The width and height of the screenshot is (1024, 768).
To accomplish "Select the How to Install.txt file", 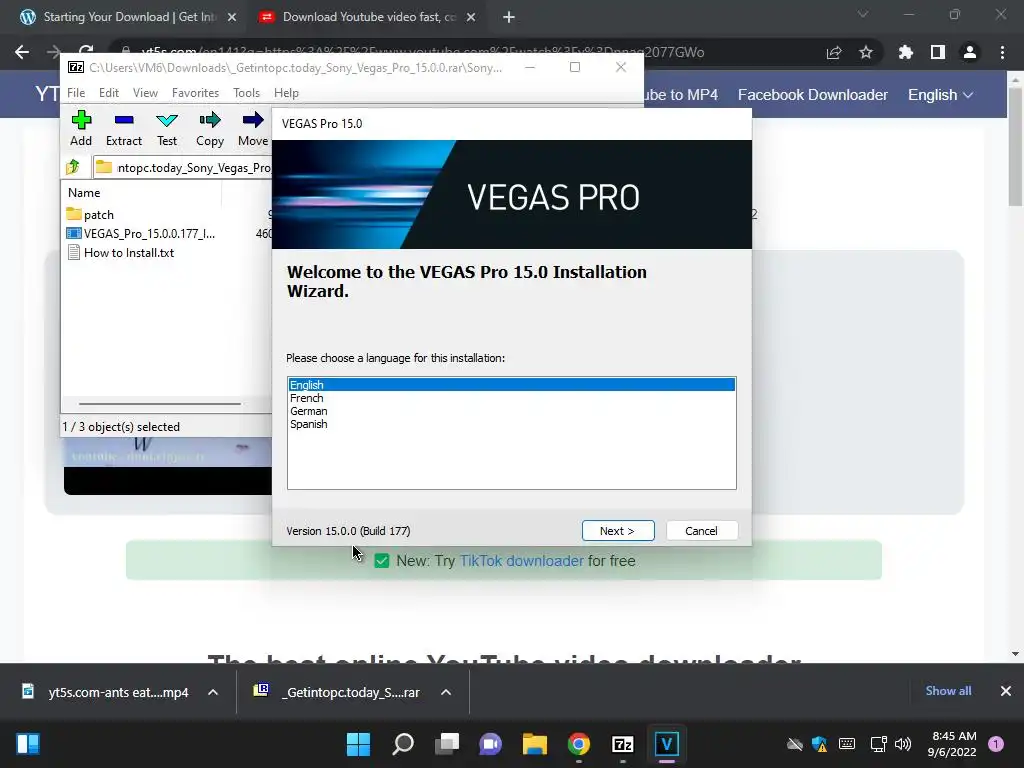I will (121, 253).
